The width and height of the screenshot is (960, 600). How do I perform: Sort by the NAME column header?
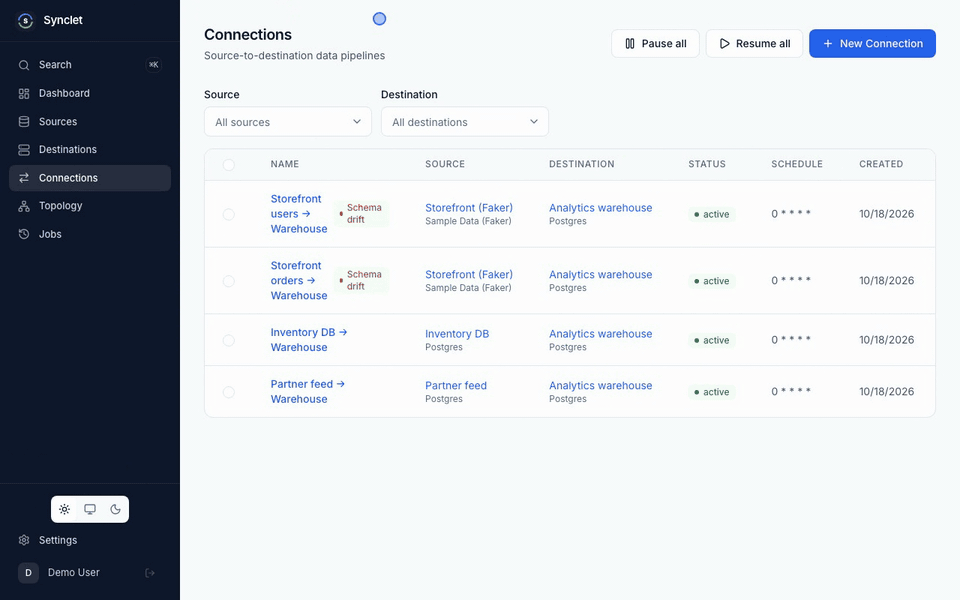coord(285,164)
